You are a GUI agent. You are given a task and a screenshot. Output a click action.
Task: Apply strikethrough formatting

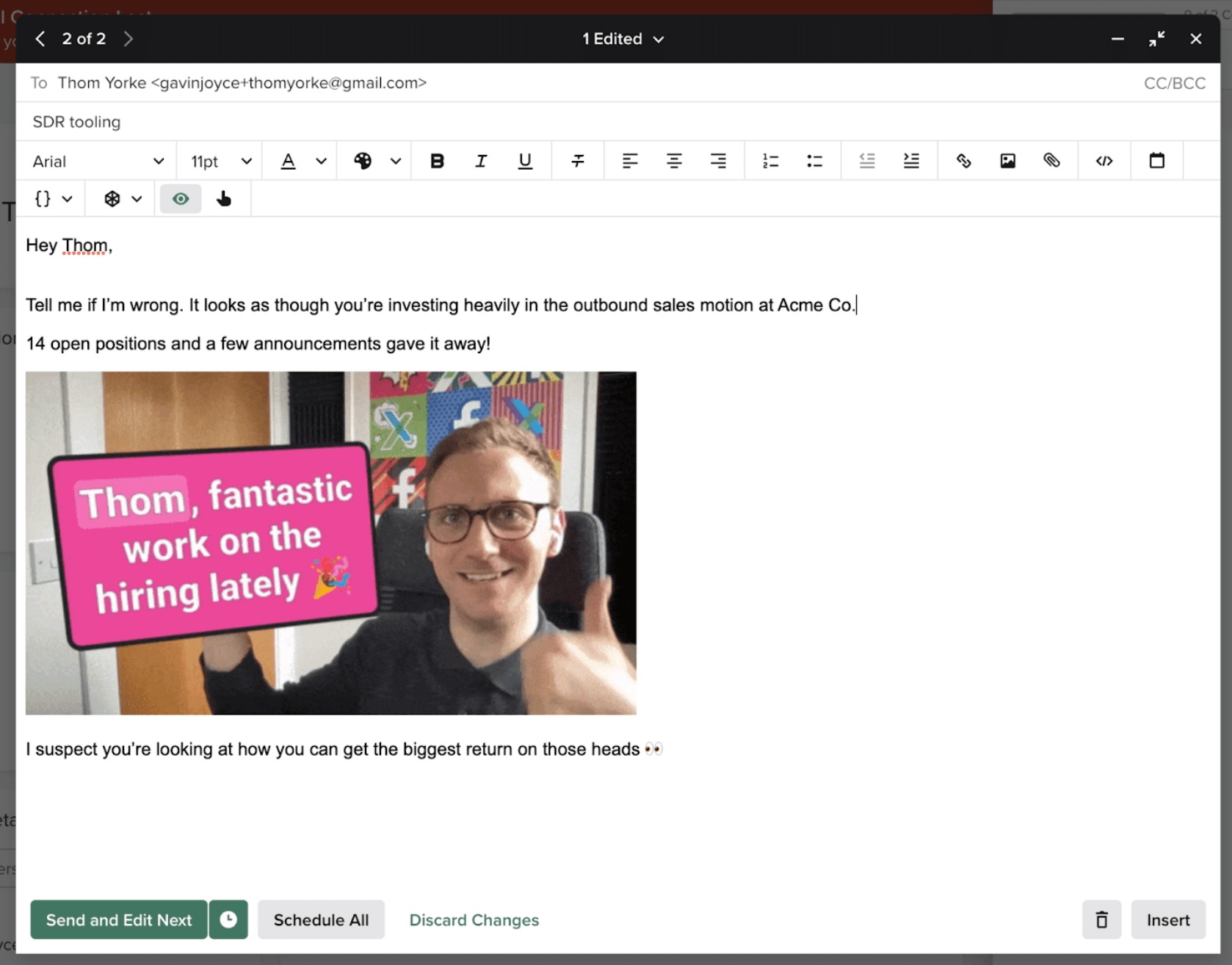click(x=578, y=161)
